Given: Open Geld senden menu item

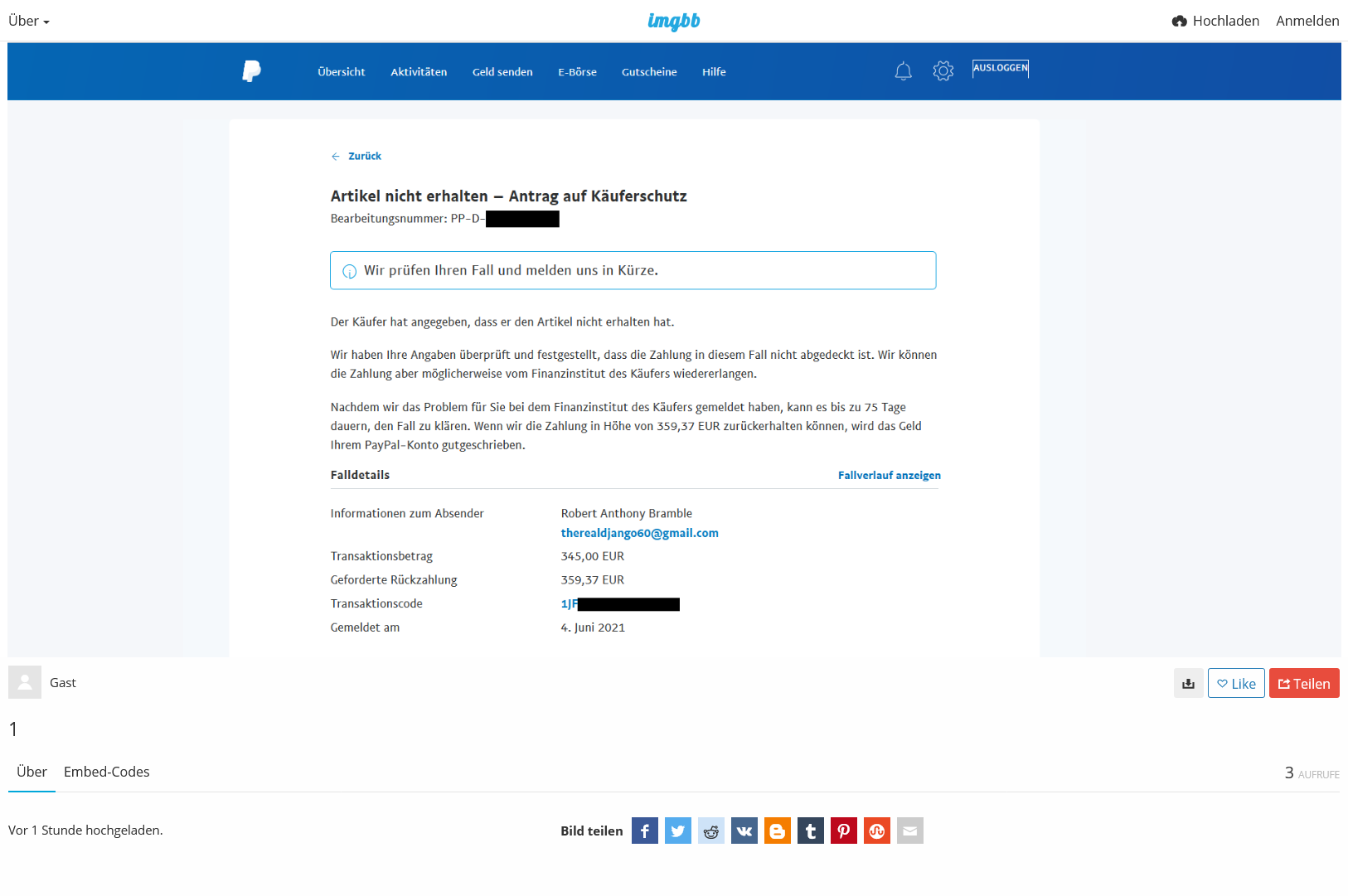Looking at the screenshot, I should [502, 72].
